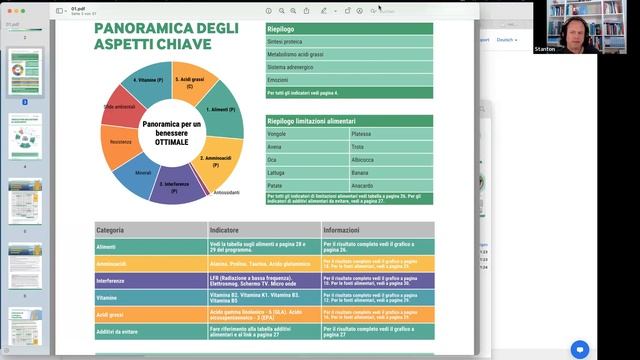Screen dimensions: 640x360
Task: Open the sidebar view options chevron
Action: [x=66, y=11]
